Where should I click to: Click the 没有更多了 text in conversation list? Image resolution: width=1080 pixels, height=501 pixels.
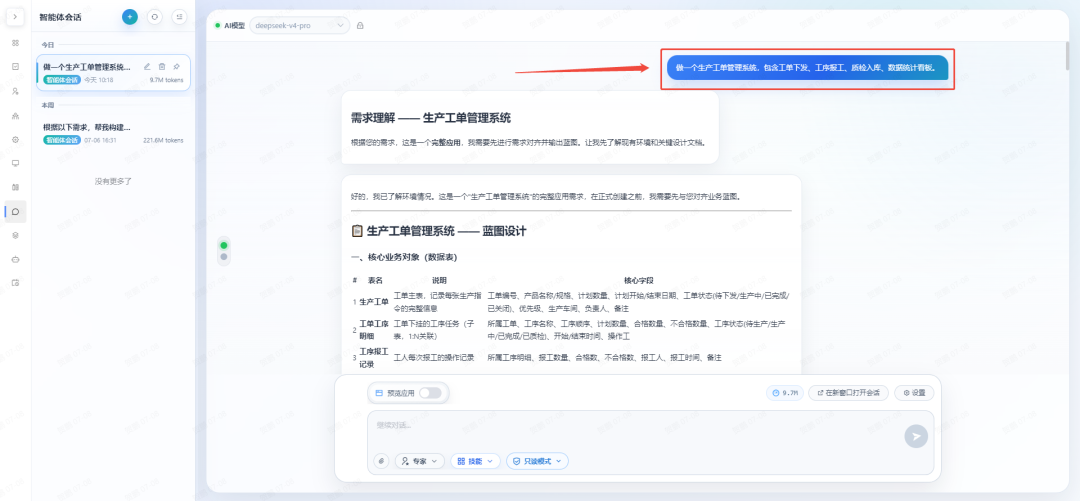click(x=113, y=181)
